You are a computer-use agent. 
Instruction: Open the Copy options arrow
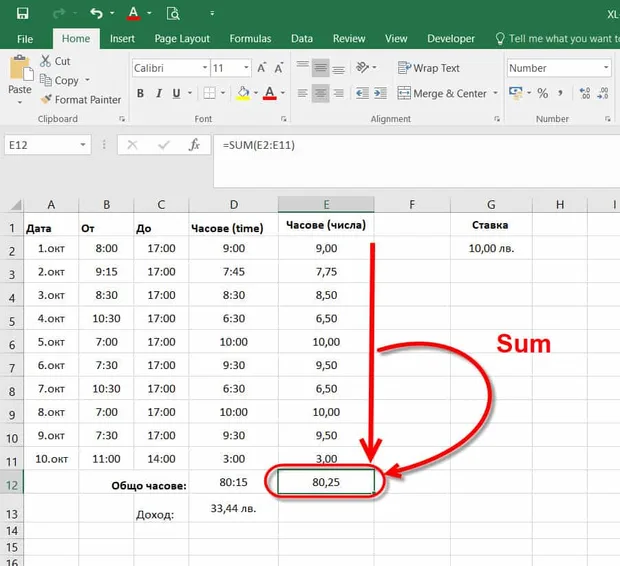tap(87, 80)
